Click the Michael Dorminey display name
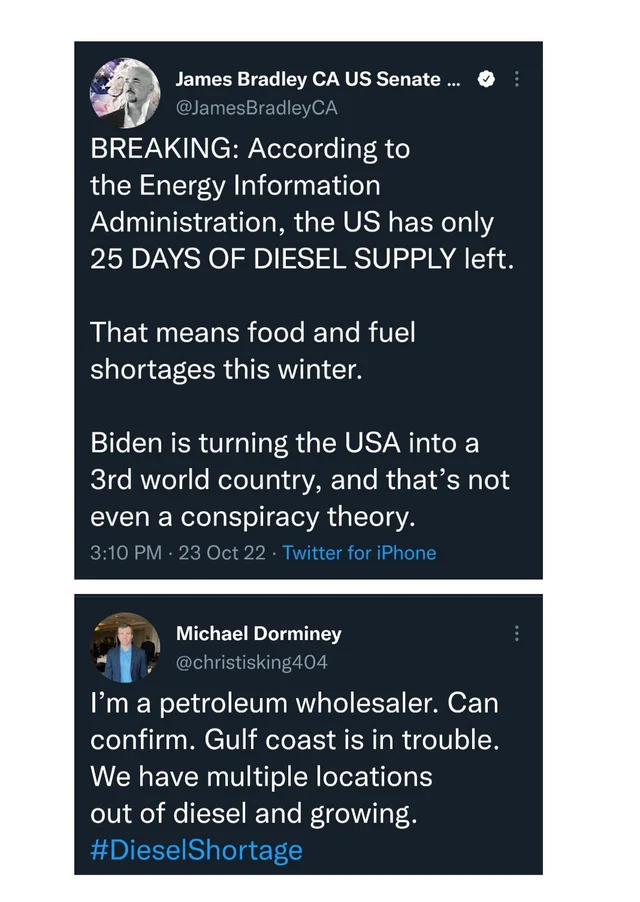This screenshot has height=902, width=640. pyautogui.click(x=259, y=633)
